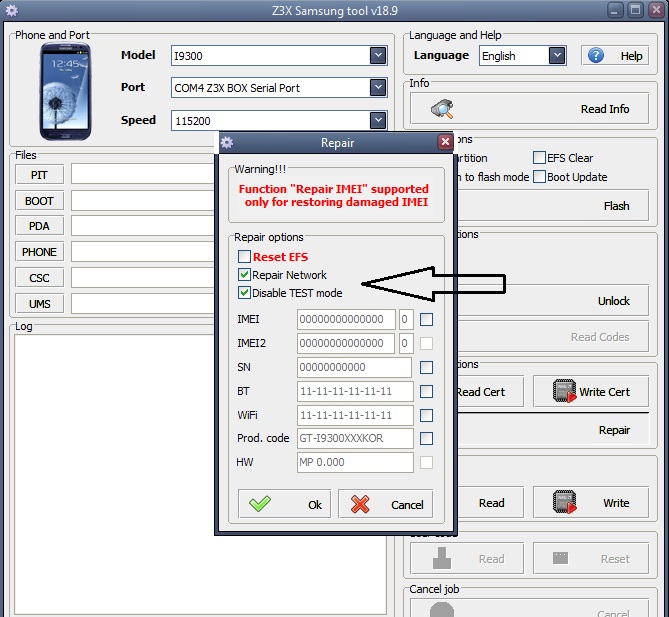
Task: Uncheck Repair Network option
Action: (x=244, y=274)
